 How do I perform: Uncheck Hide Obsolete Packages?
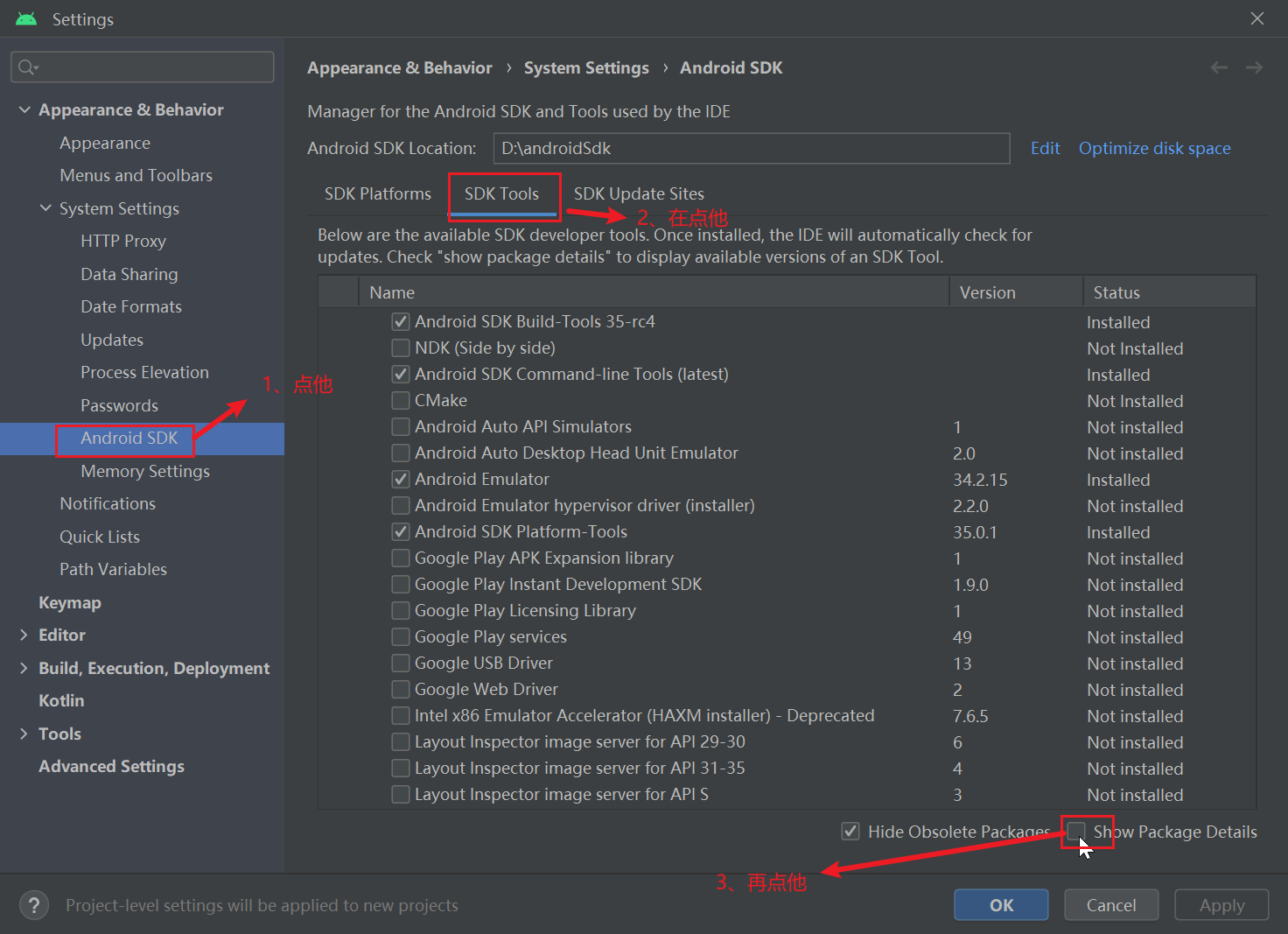coord(850,831)
